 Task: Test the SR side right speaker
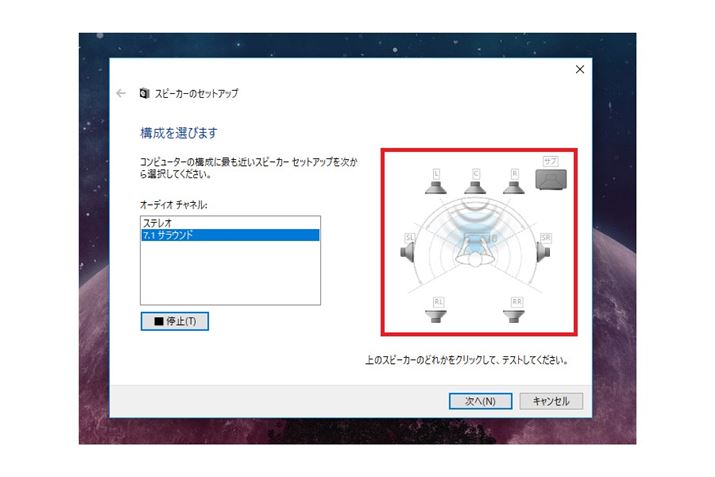[x=544, y=249]
